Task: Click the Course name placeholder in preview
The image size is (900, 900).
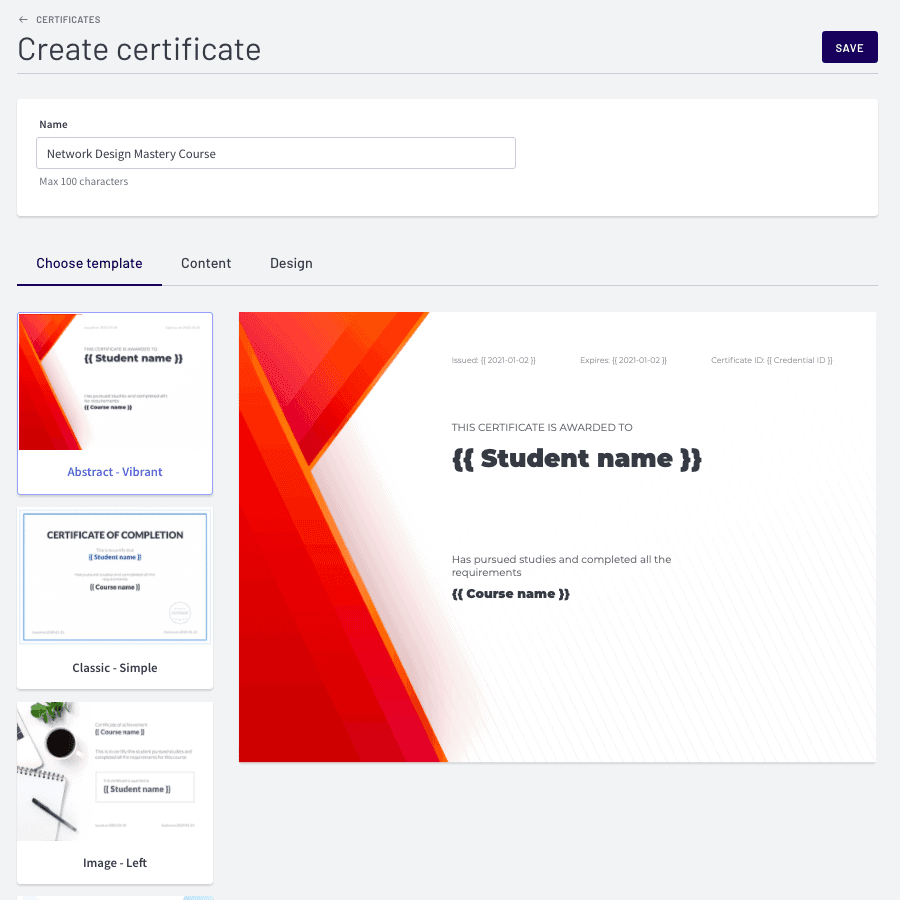Action: (x=511, y=594)
